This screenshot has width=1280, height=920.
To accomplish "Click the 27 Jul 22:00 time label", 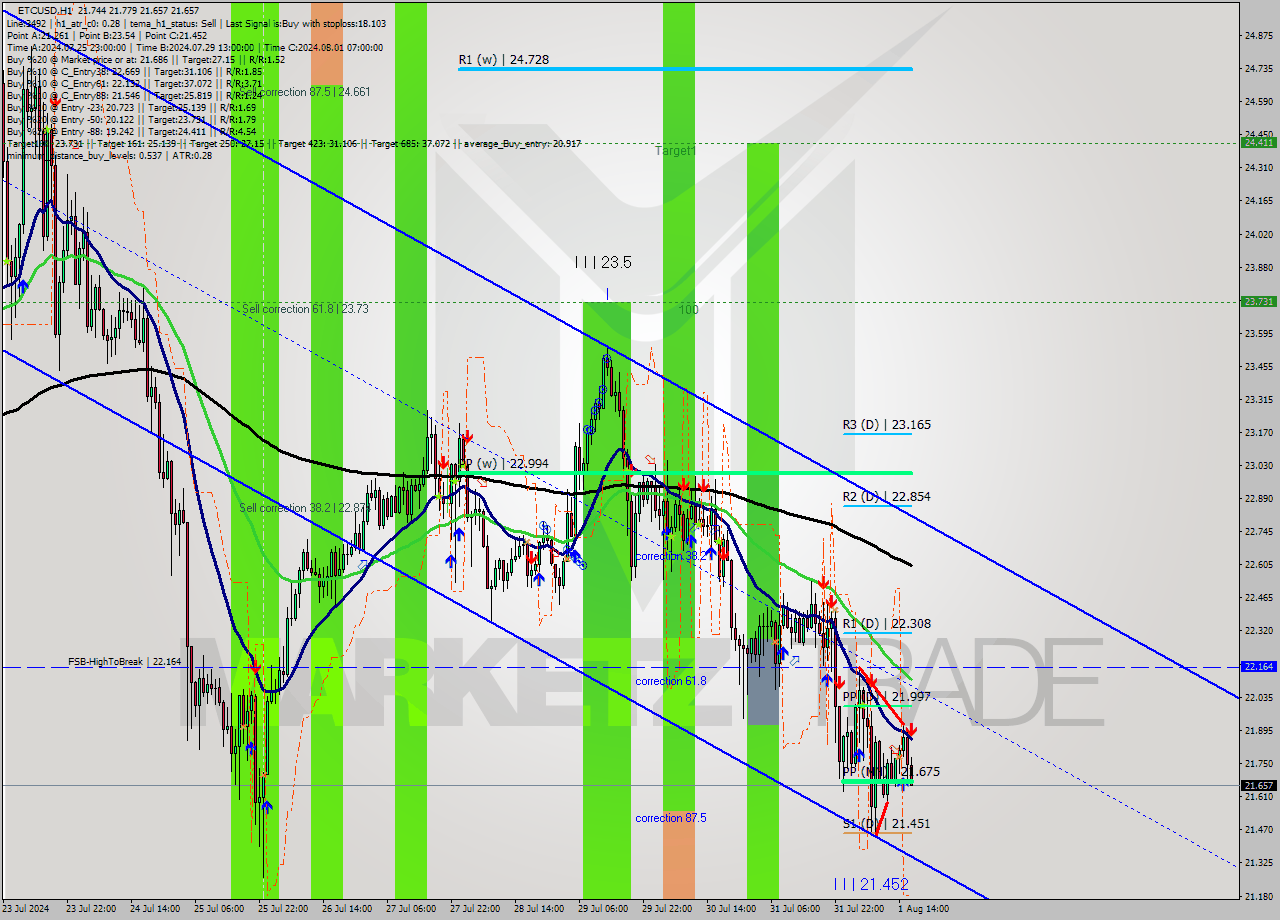I will coord(475,909).
